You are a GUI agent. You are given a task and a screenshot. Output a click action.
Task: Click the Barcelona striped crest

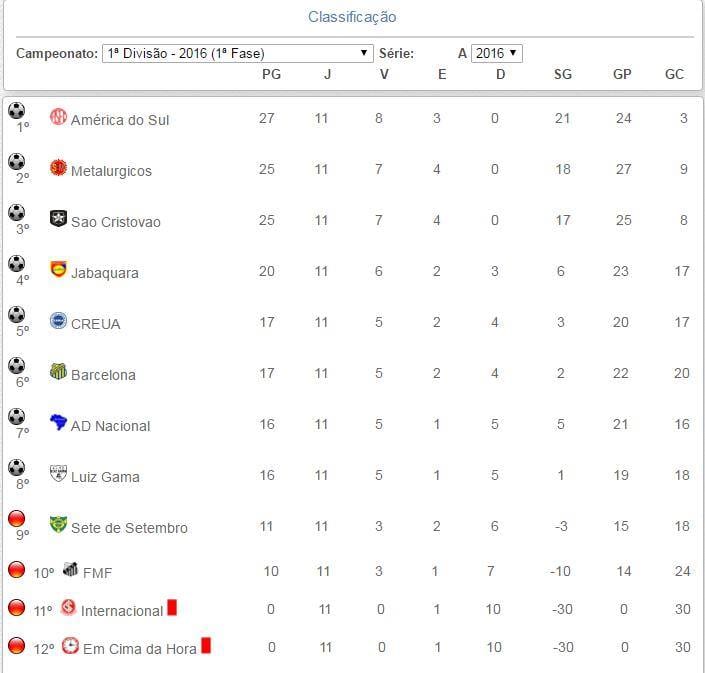click(58, 372)
